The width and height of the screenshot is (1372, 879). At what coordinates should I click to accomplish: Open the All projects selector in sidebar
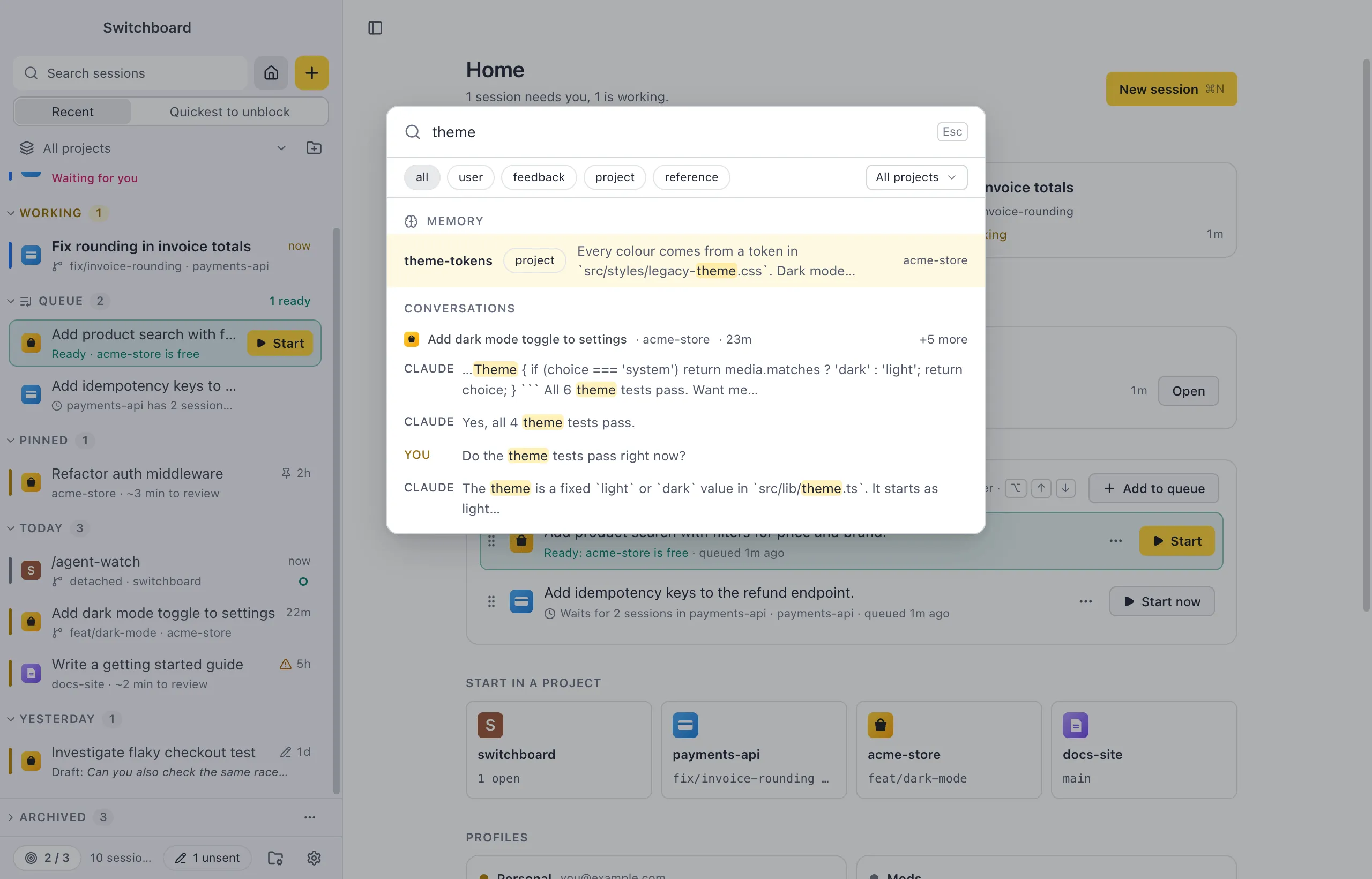[x=153, y=148]
